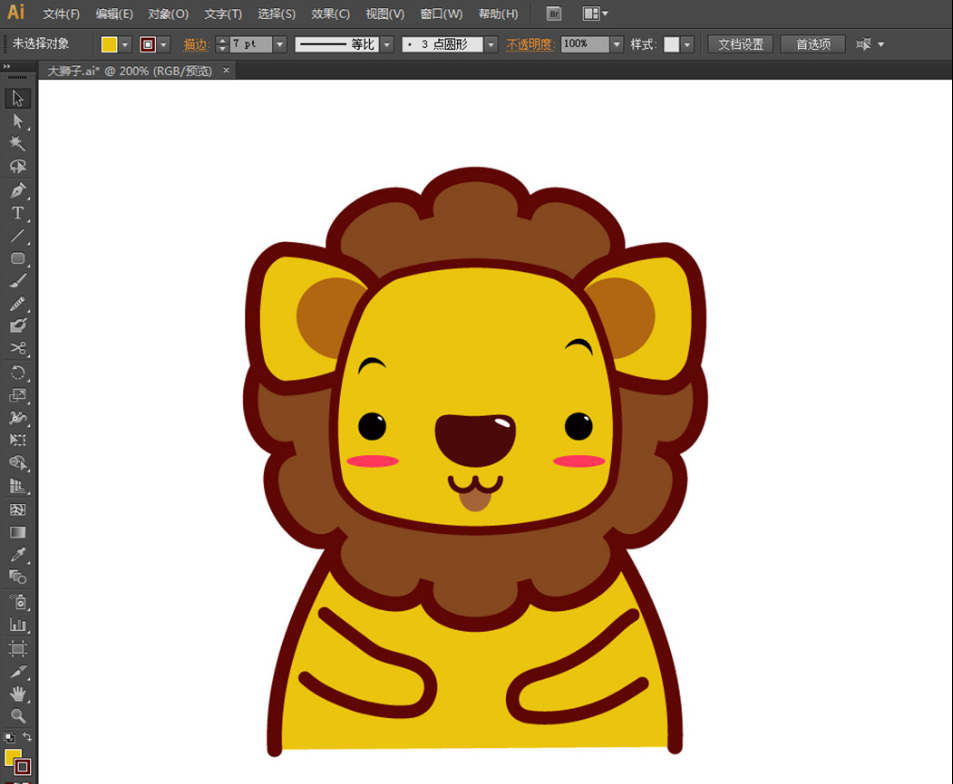Open stroke weight 7 pt dropdown
This screenshot has height=784, width=953.
pos(280,44)
